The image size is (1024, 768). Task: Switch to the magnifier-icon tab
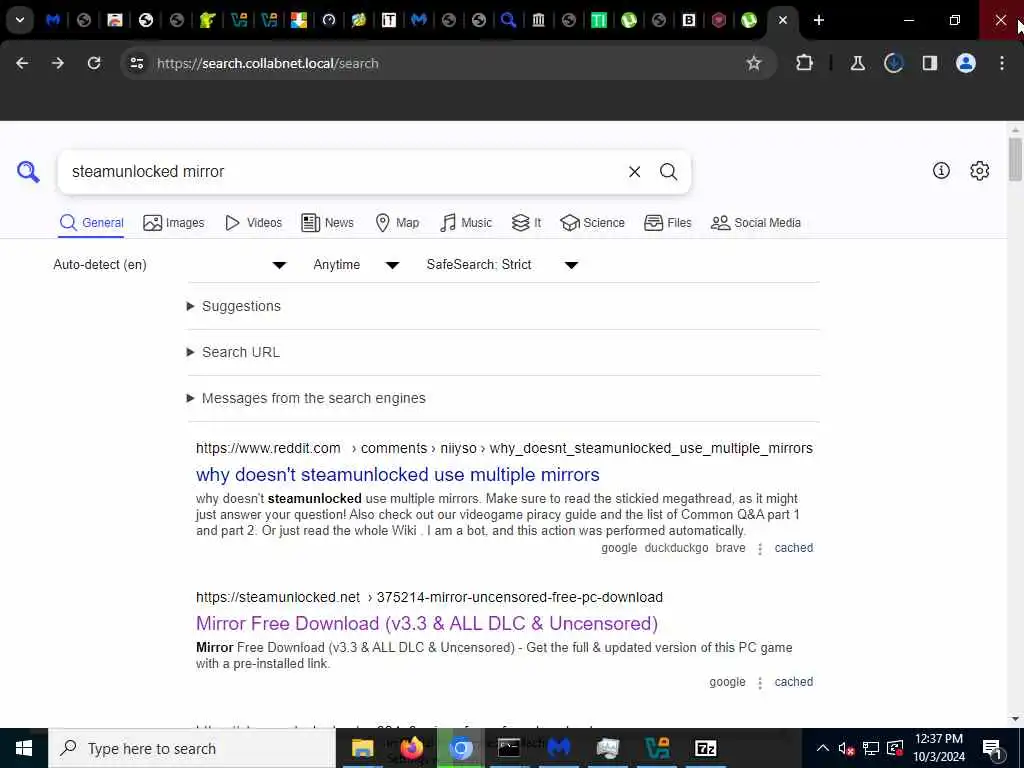tap(508, 20)
